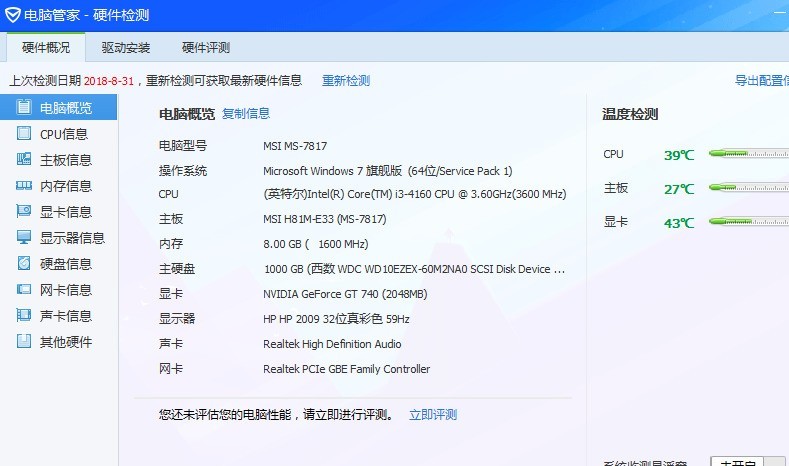This screenshot has width=789, height=466.
Task: Click the CPU temperature bar
Action: (748, 154)
